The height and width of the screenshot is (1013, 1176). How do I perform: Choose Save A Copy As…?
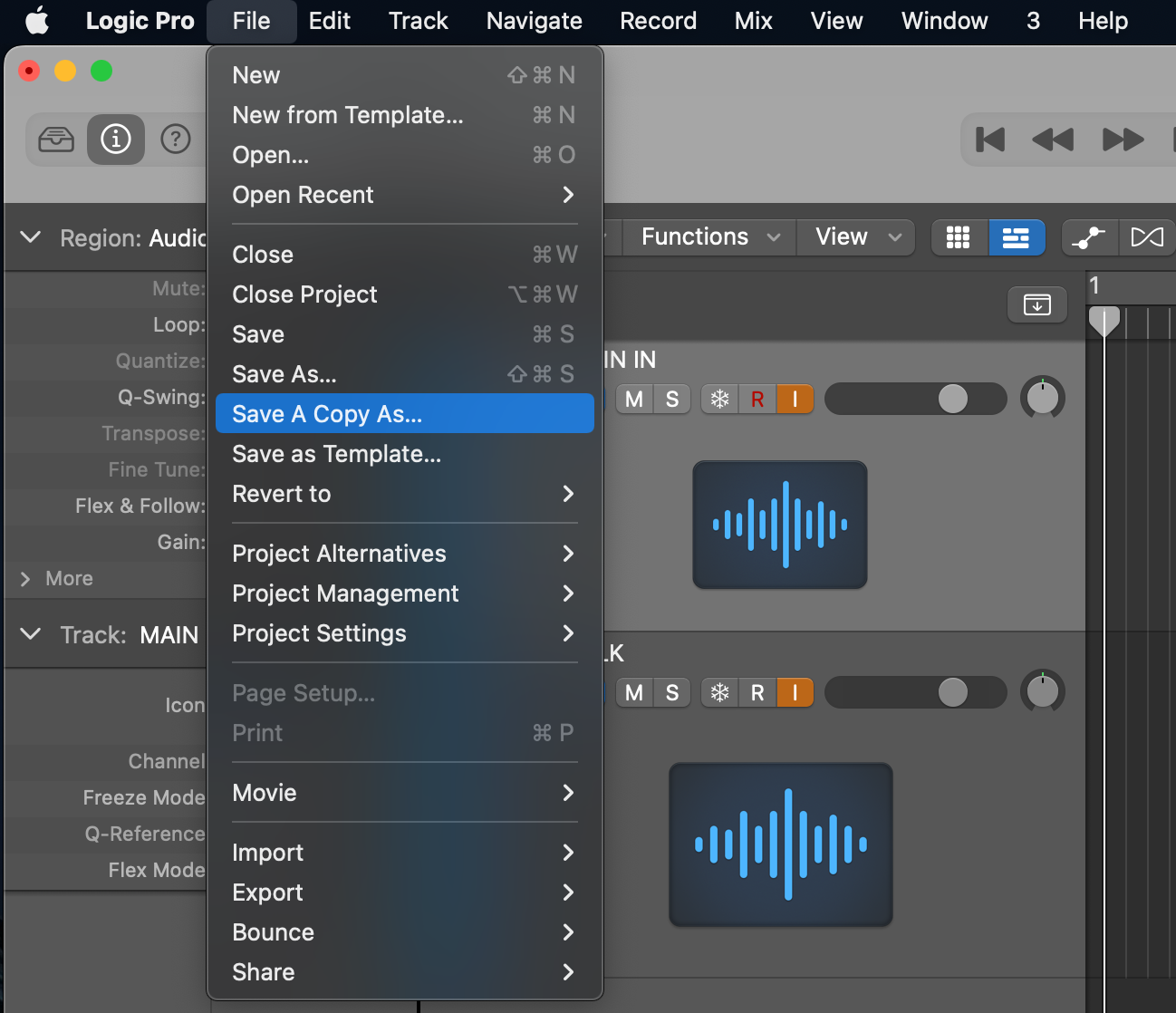405,414
